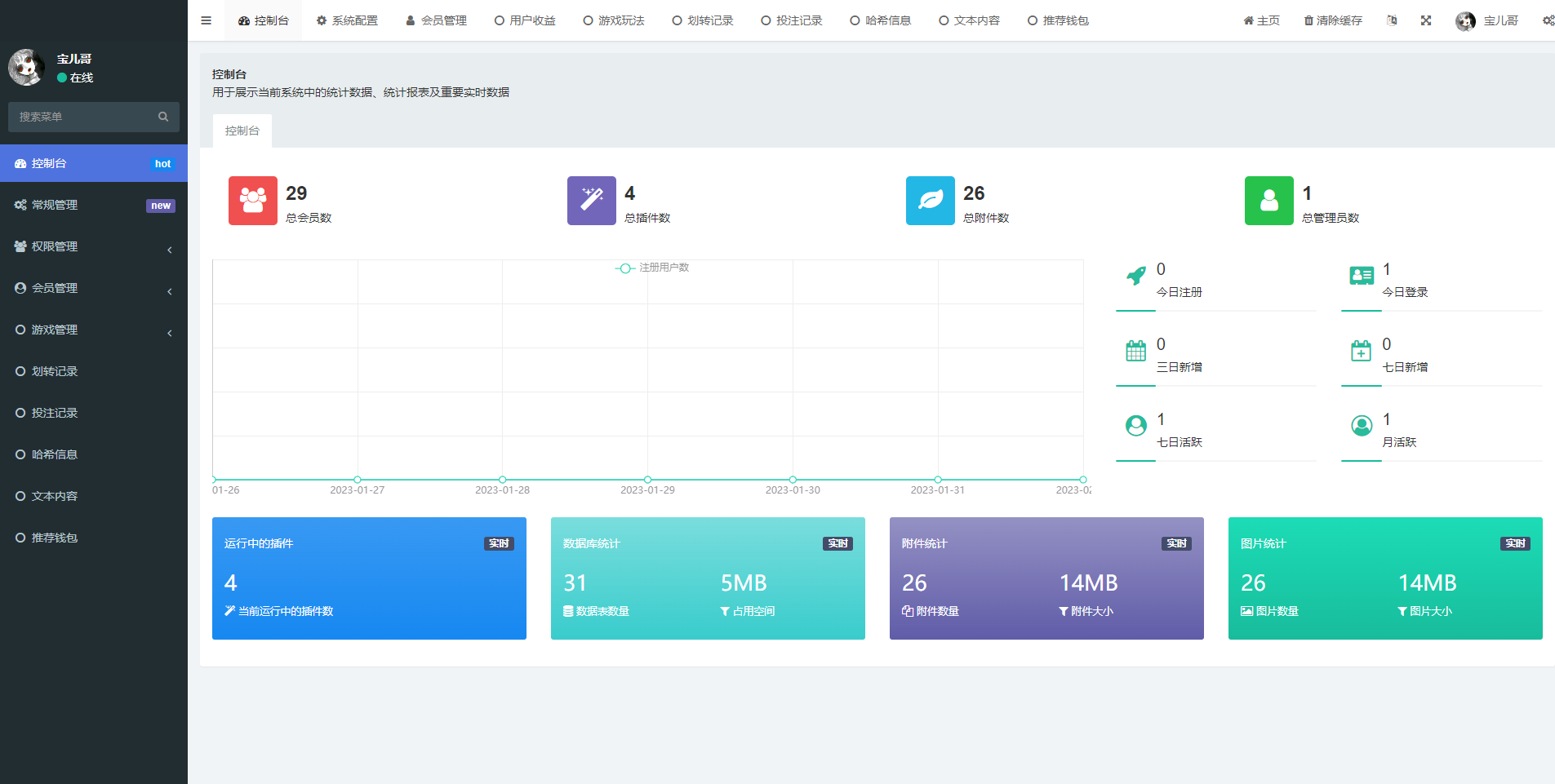Open the 系统配置 top navigation tab
1555x784 pixels.
(347, 20)
